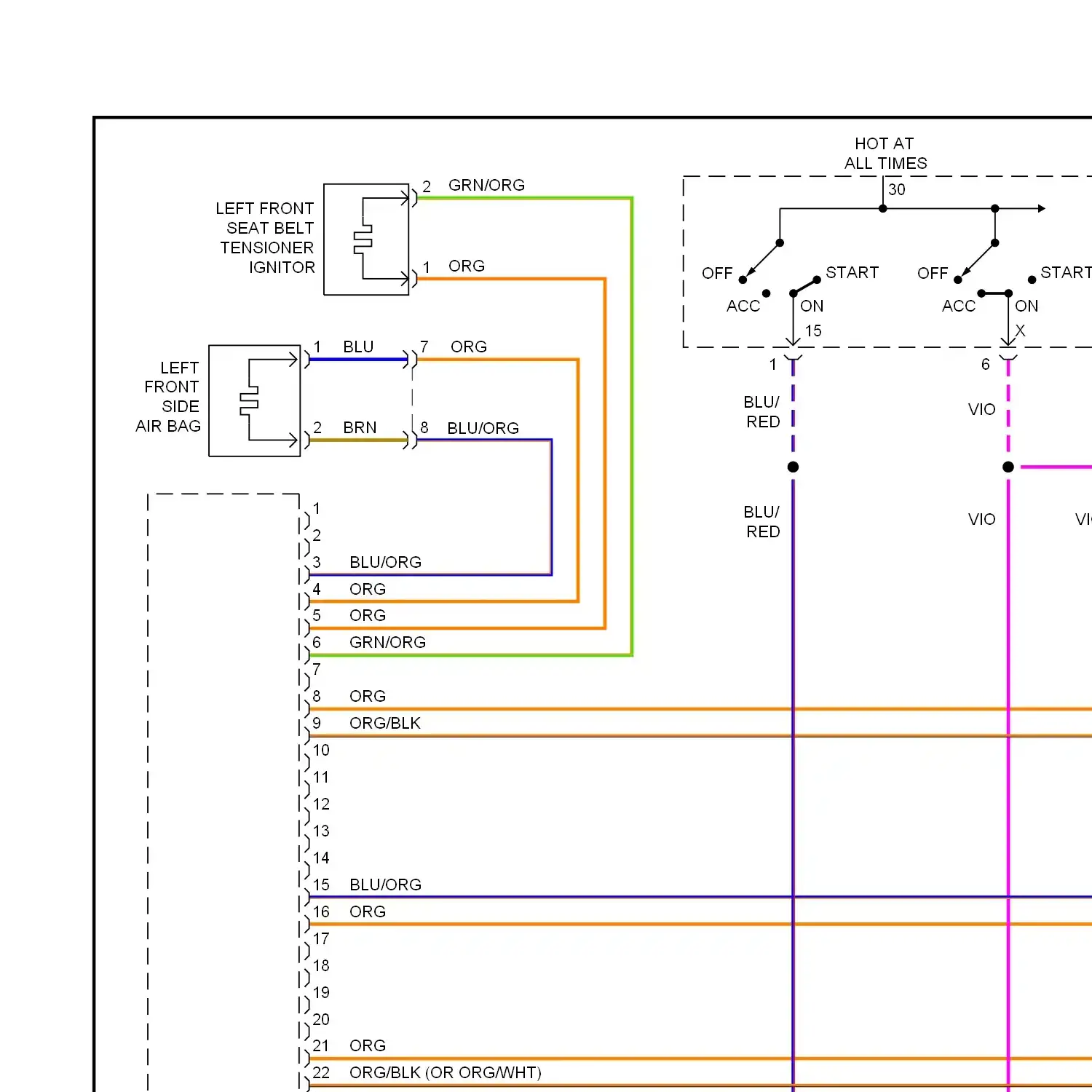This screenshot has width=1092, height=1092.
Task: Click module connector pin number 14
Action: 321,858
